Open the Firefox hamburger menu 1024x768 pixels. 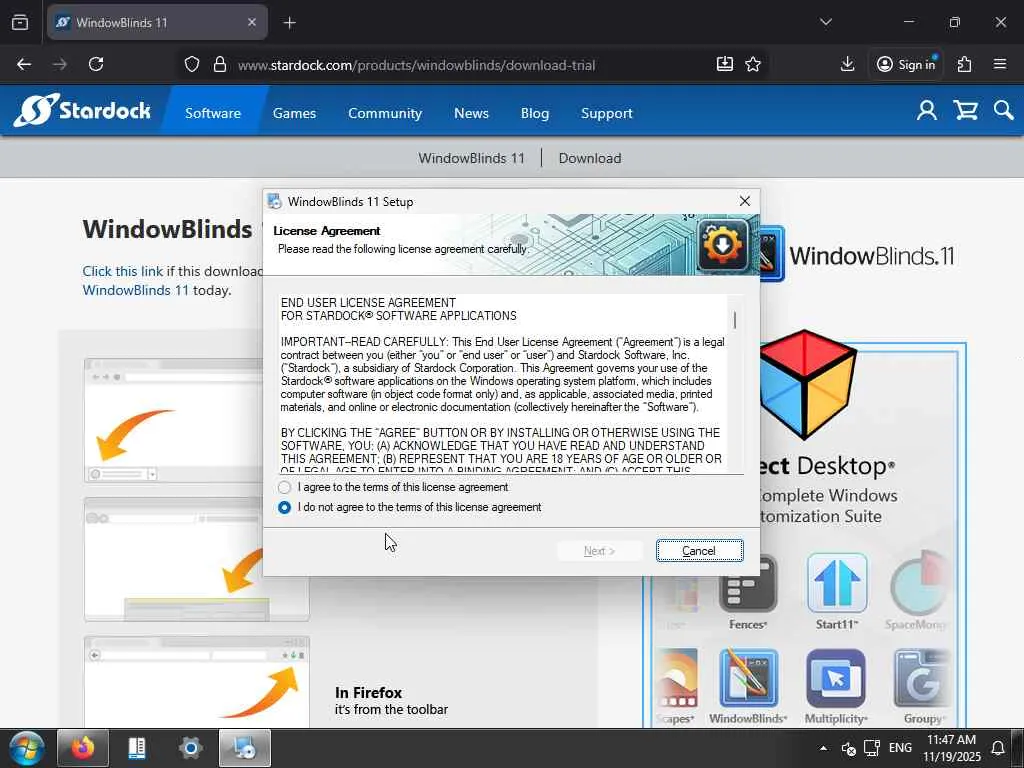(x=1000, y=64)
